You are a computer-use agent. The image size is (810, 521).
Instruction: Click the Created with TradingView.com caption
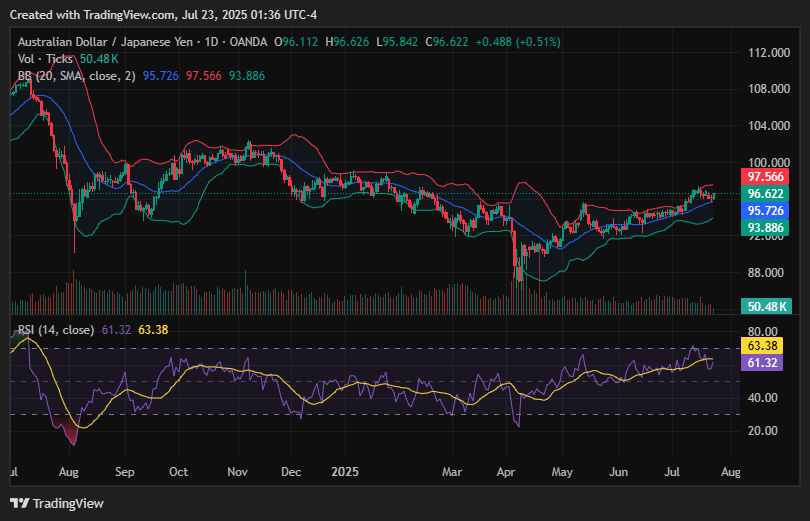(163, 15)
